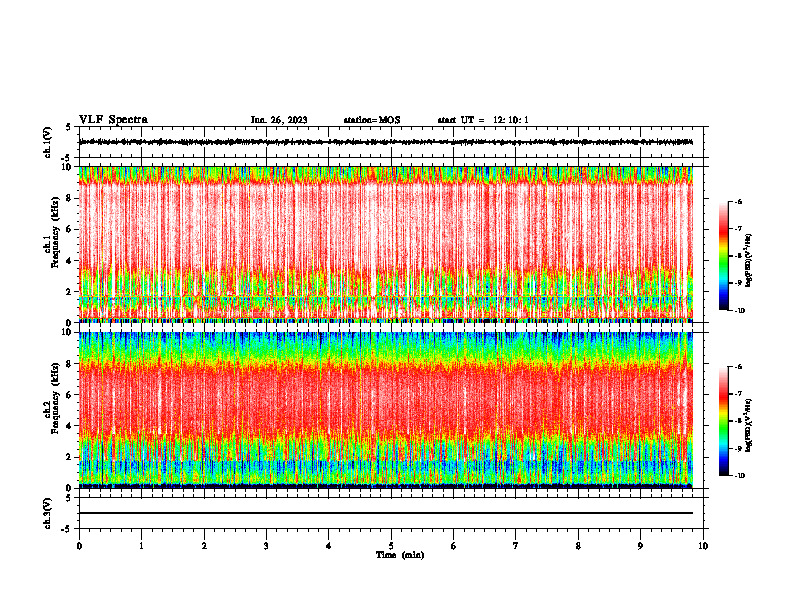The height and width of the screenshot is (612, 792).
Task: Click the ch.2 spectrogram color scale bar
Action: [724, 421]
